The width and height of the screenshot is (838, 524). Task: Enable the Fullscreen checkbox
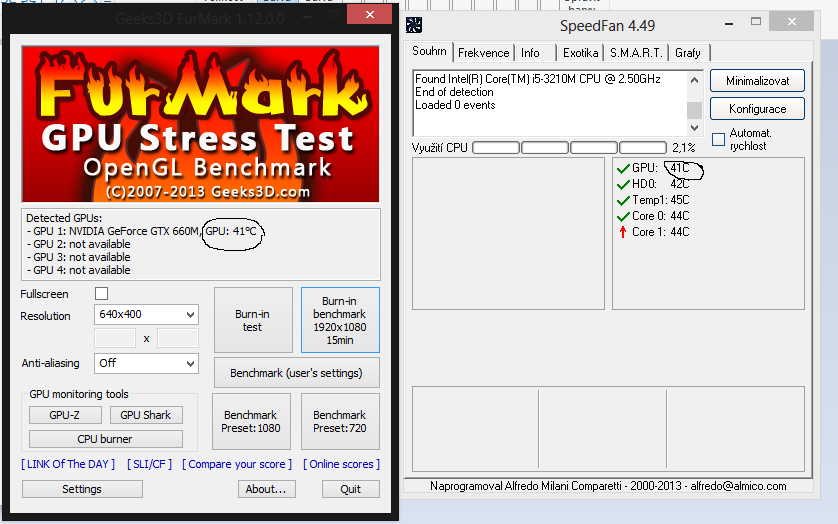(102, 294)
